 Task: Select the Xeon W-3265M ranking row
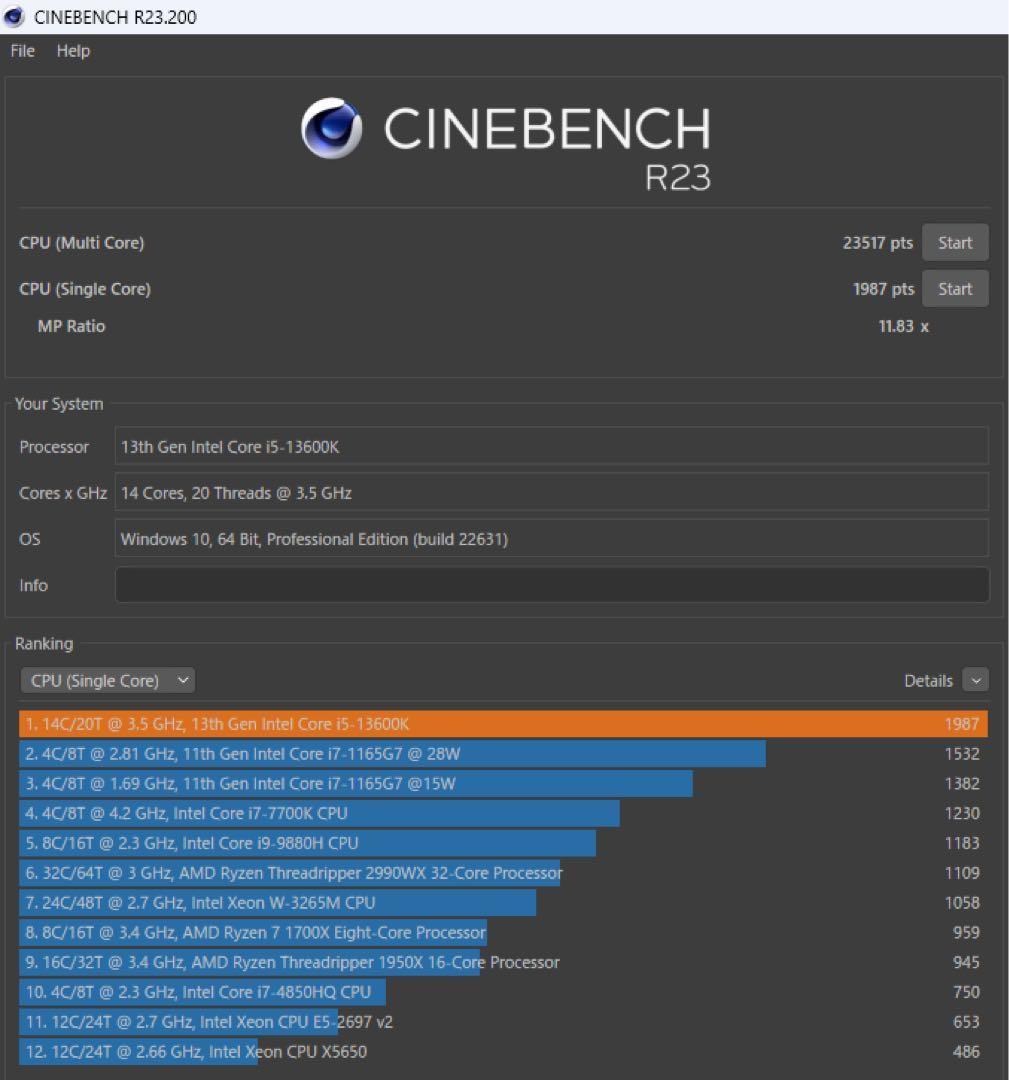point(277,903)
